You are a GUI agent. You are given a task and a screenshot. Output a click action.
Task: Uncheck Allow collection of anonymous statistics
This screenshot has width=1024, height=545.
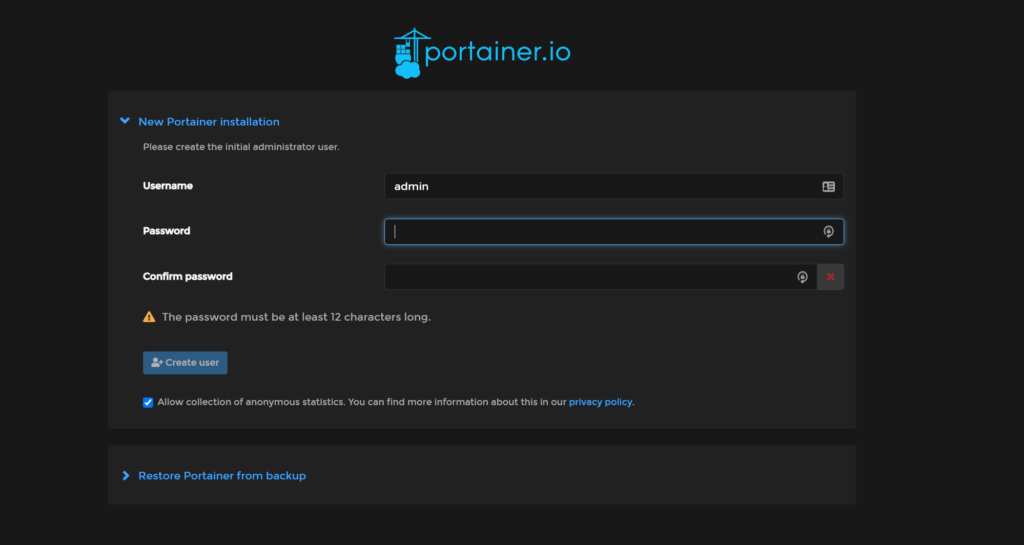(x=148, y=402)
